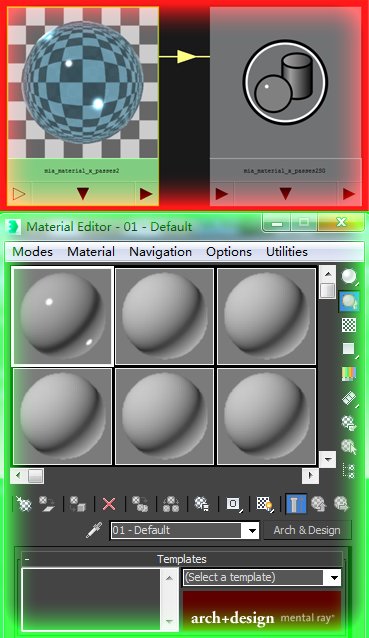Click the mia_material_x_passes2SG shading group icon
Viewport: 369px width, 638px height.
coord(285,82)
